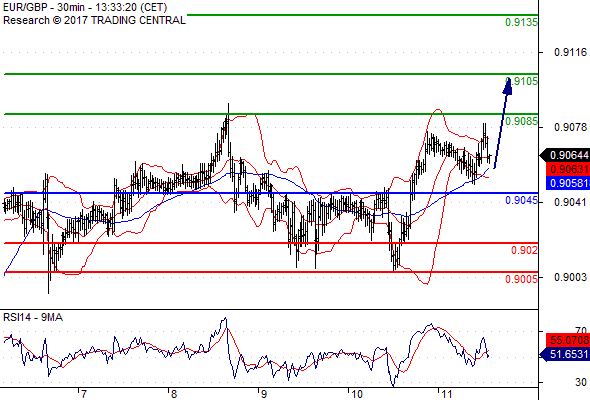Image resolution: width=590 pixels, height=400 pixels.
Task: Click the black 0.90644 current price tag
Action: [565, 155]
